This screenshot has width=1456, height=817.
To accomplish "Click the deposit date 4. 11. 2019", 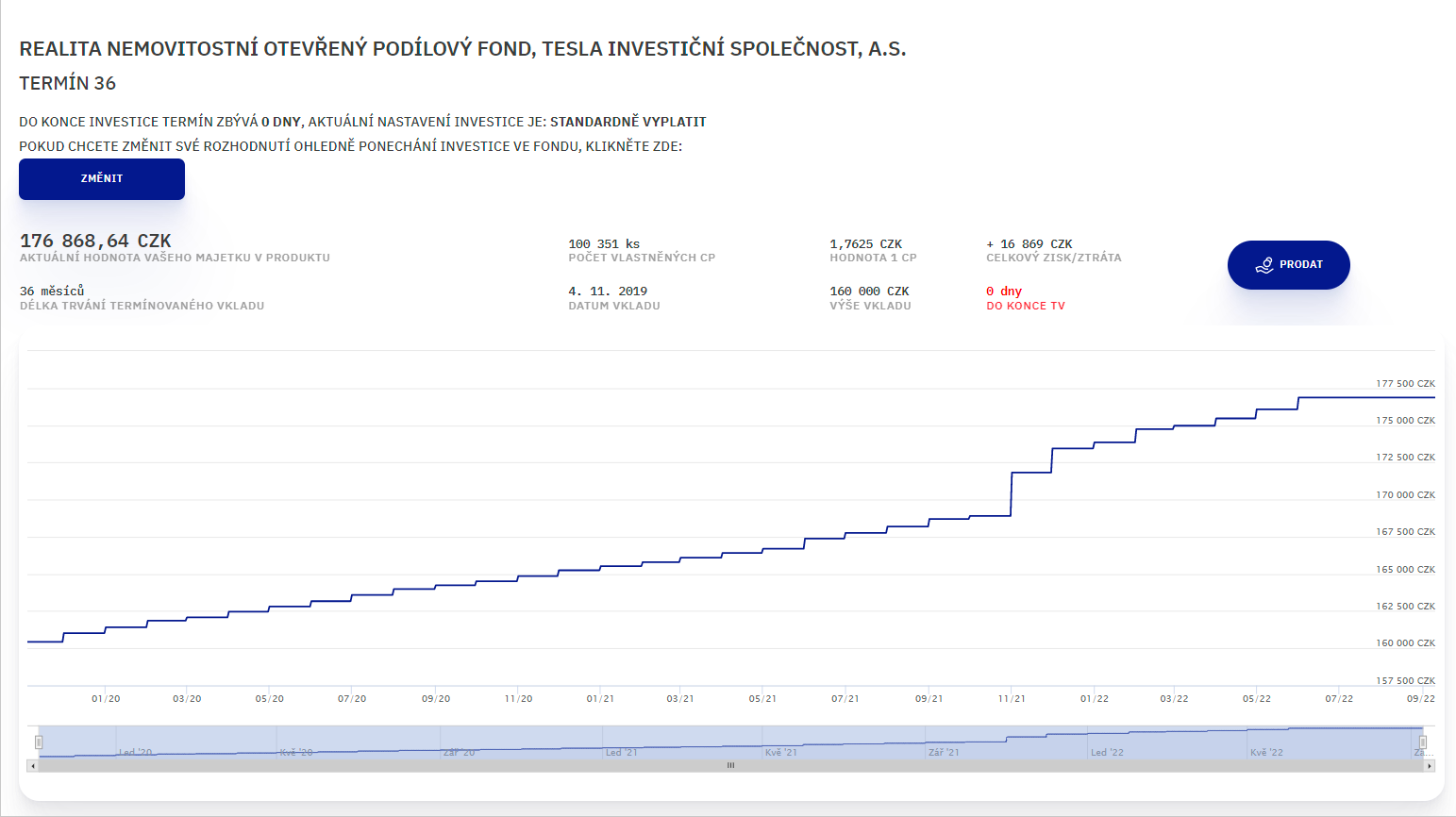I will [608, 292].
